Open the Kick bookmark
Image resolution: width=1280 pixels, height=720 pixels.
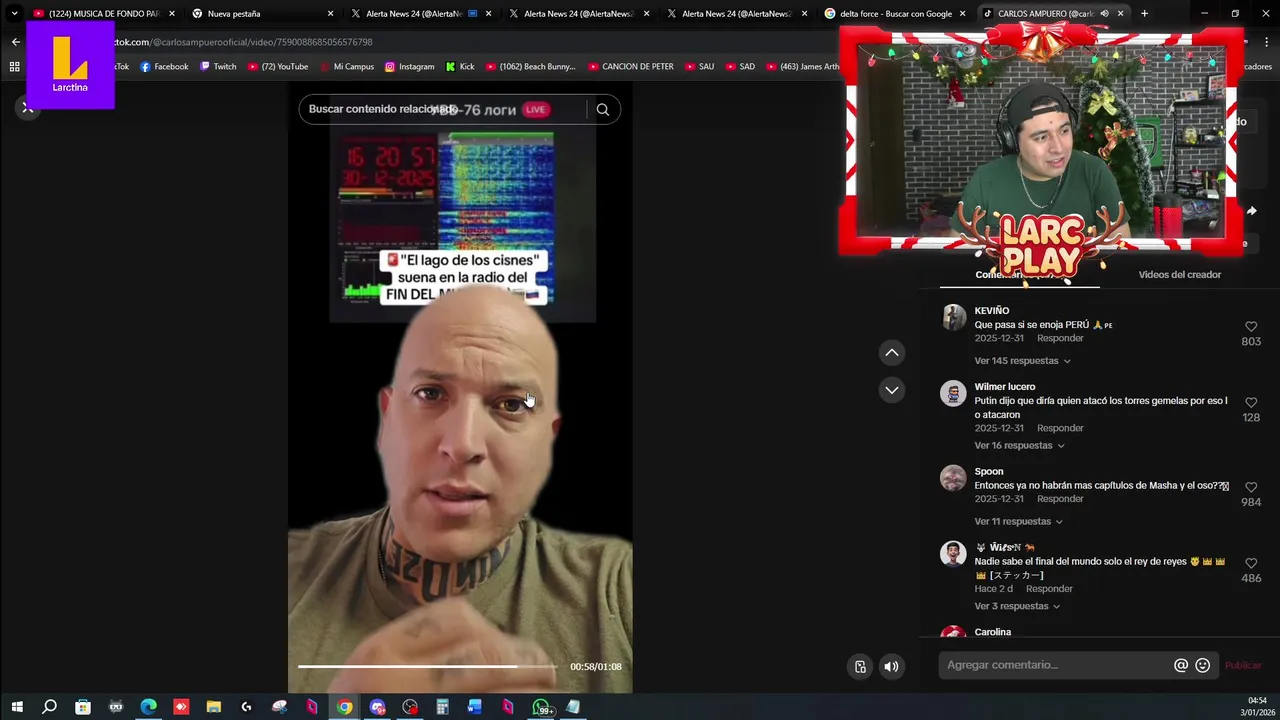tap(460, 67)
